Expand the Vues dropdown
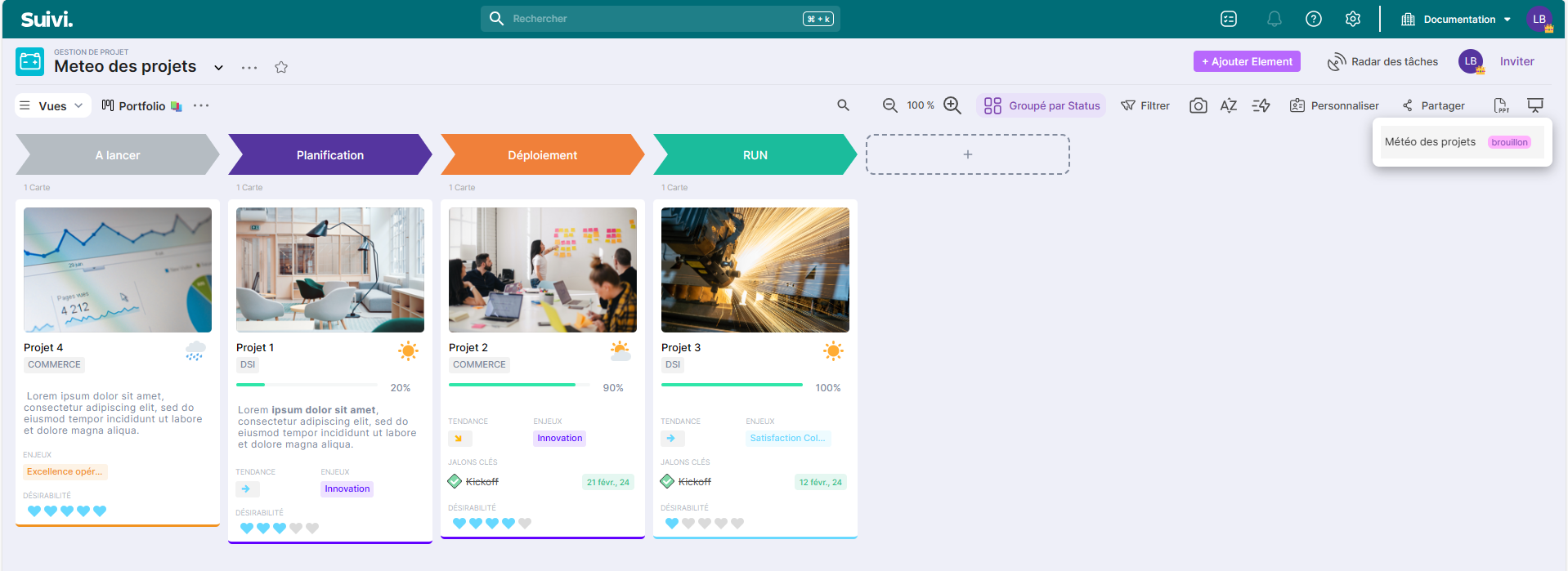 click(x=53, y=105)
